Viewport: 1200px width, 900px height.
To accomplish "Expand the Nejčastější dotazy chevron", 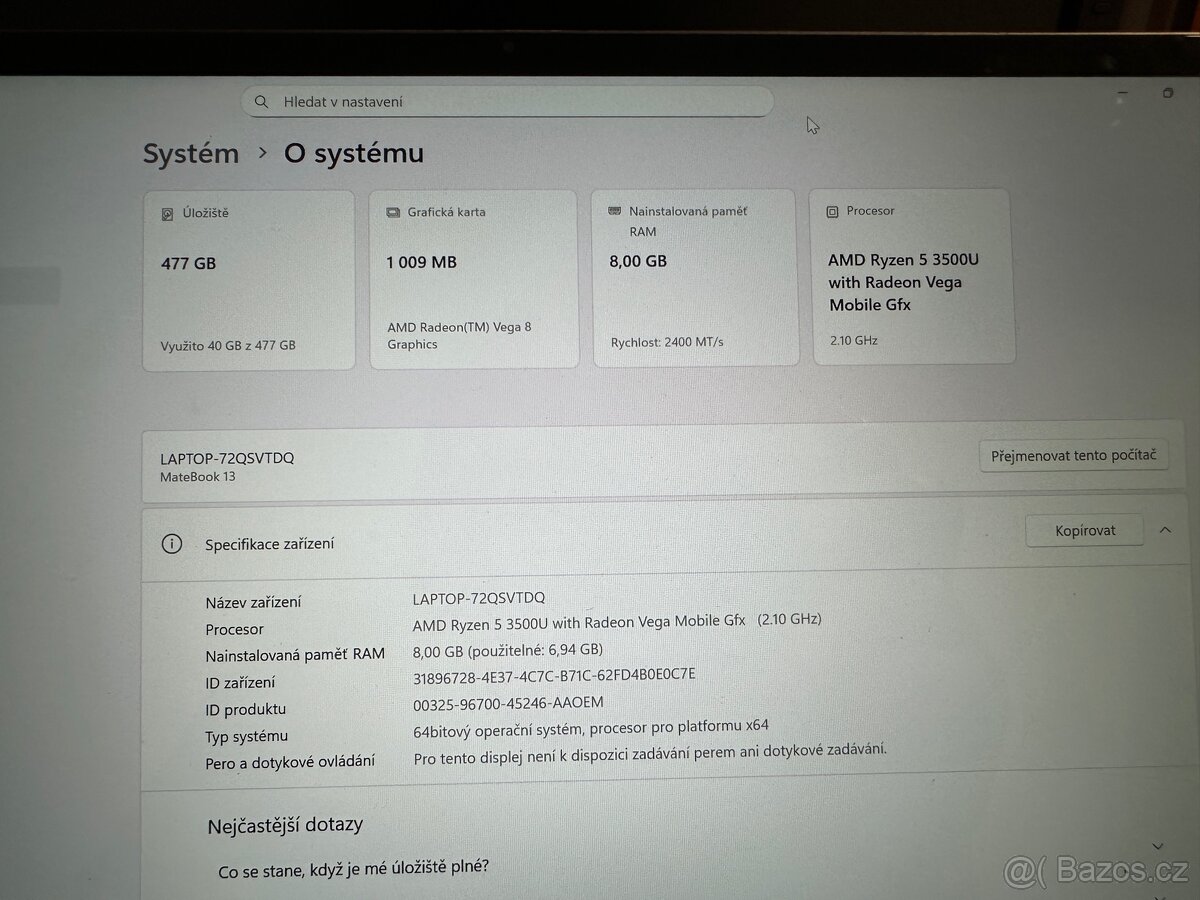I will pos(1156,845).
